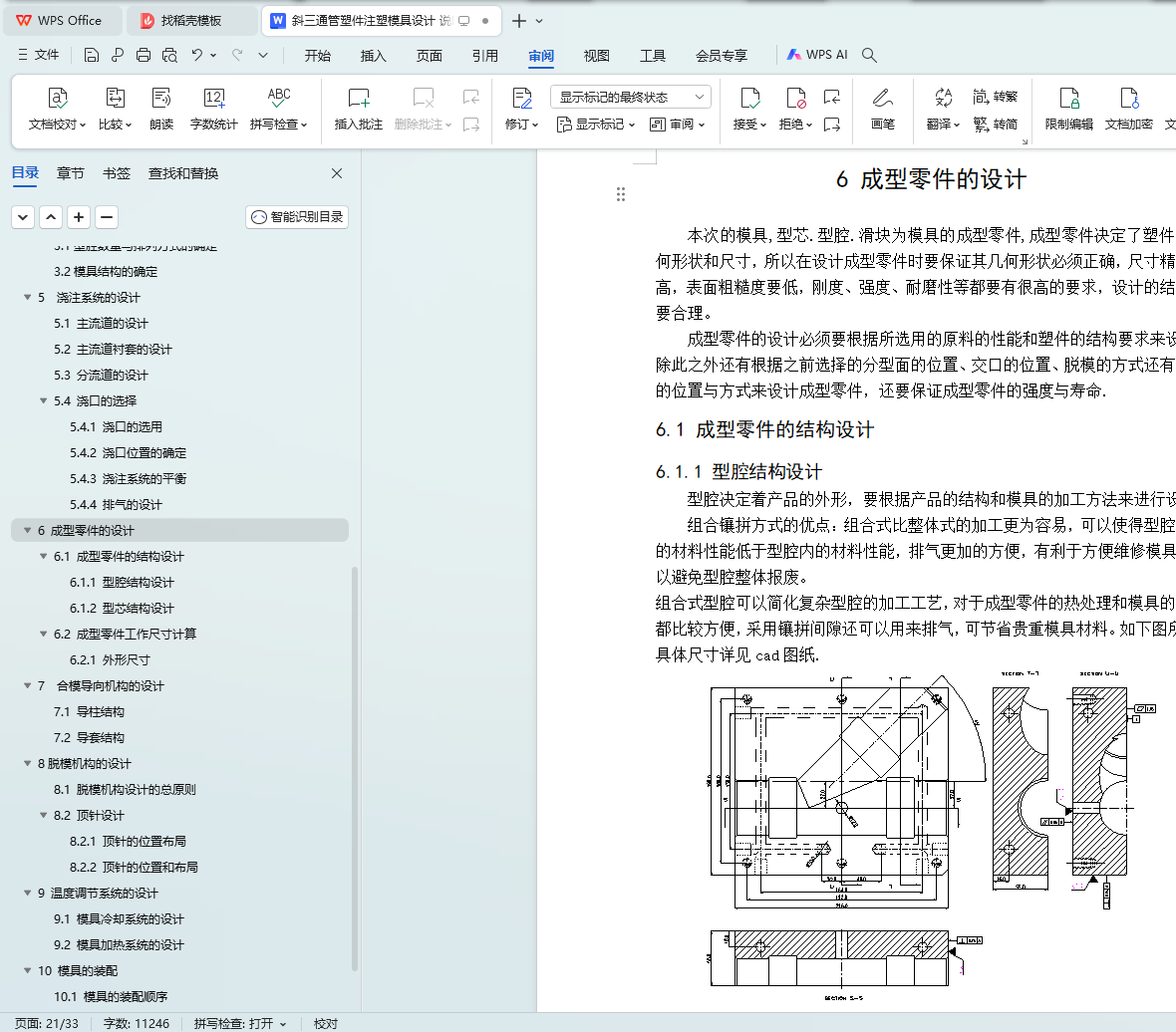This screenshot has width=1176, height=1032.
Task: Switch to the 开始 ribbon tab
Action: pos(317,56)
